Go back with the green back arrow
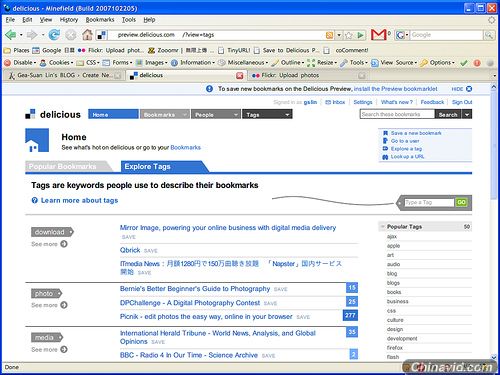 (x=11, y=35)
